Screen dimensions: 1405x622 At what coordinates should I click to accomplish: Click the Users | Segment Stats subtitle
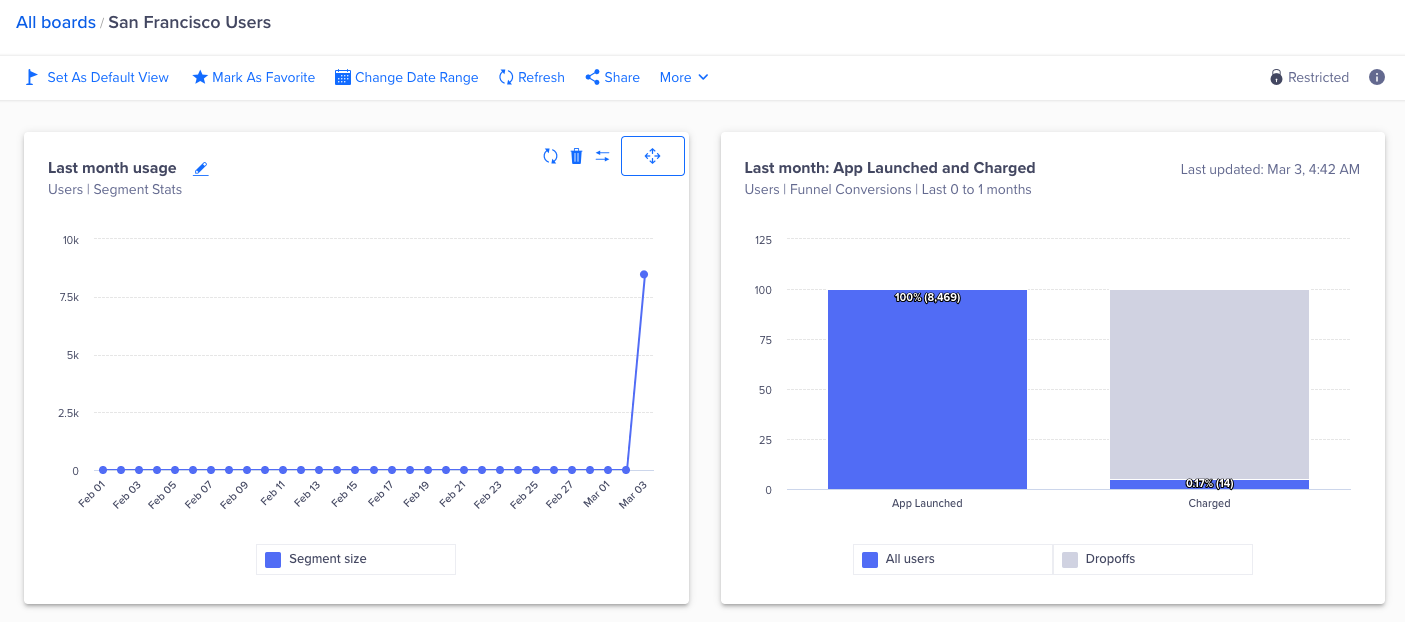coord(115,189)
